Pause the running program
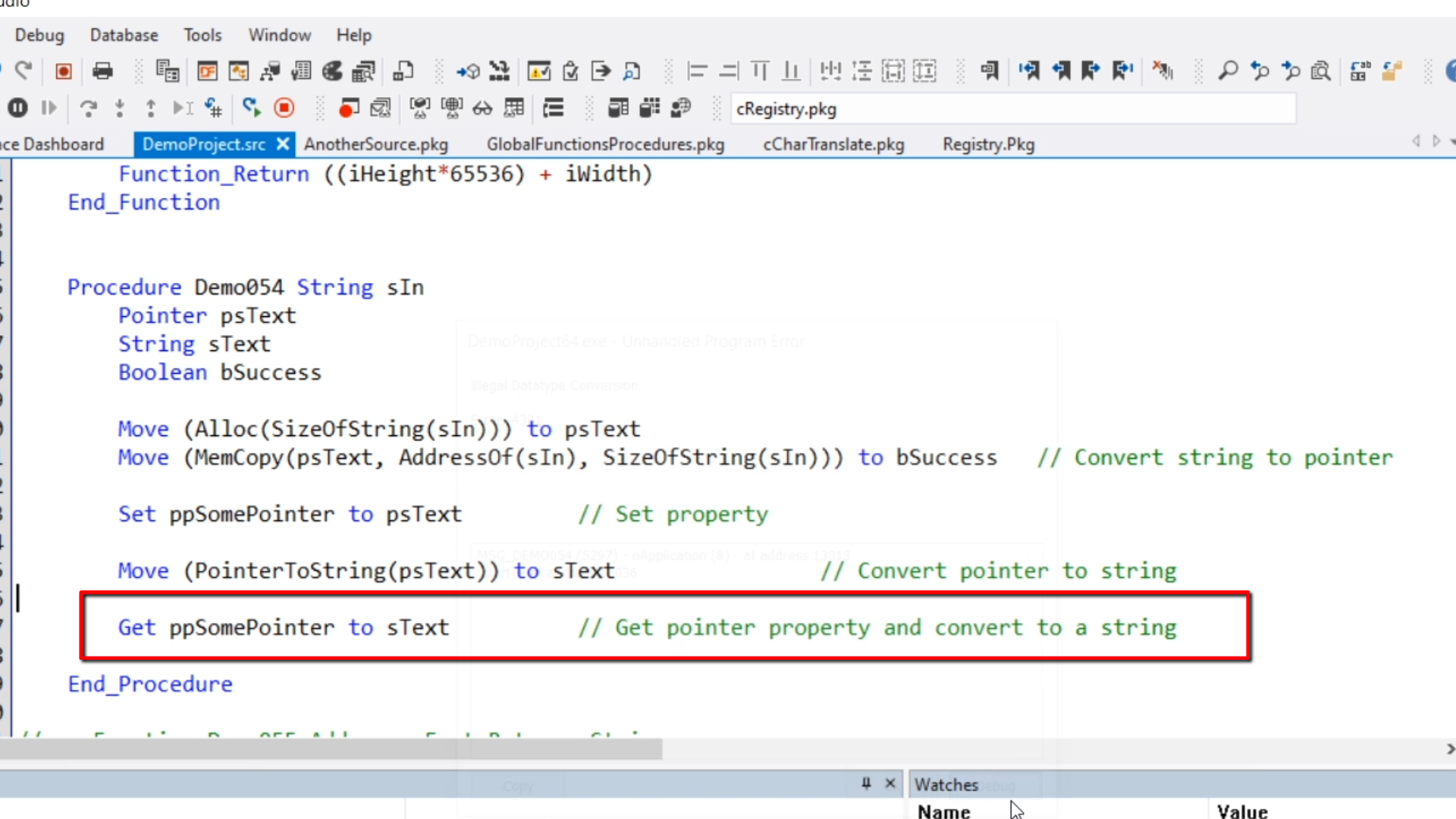The width and height of the screenshot is (1456, 819). click(17, 108)
